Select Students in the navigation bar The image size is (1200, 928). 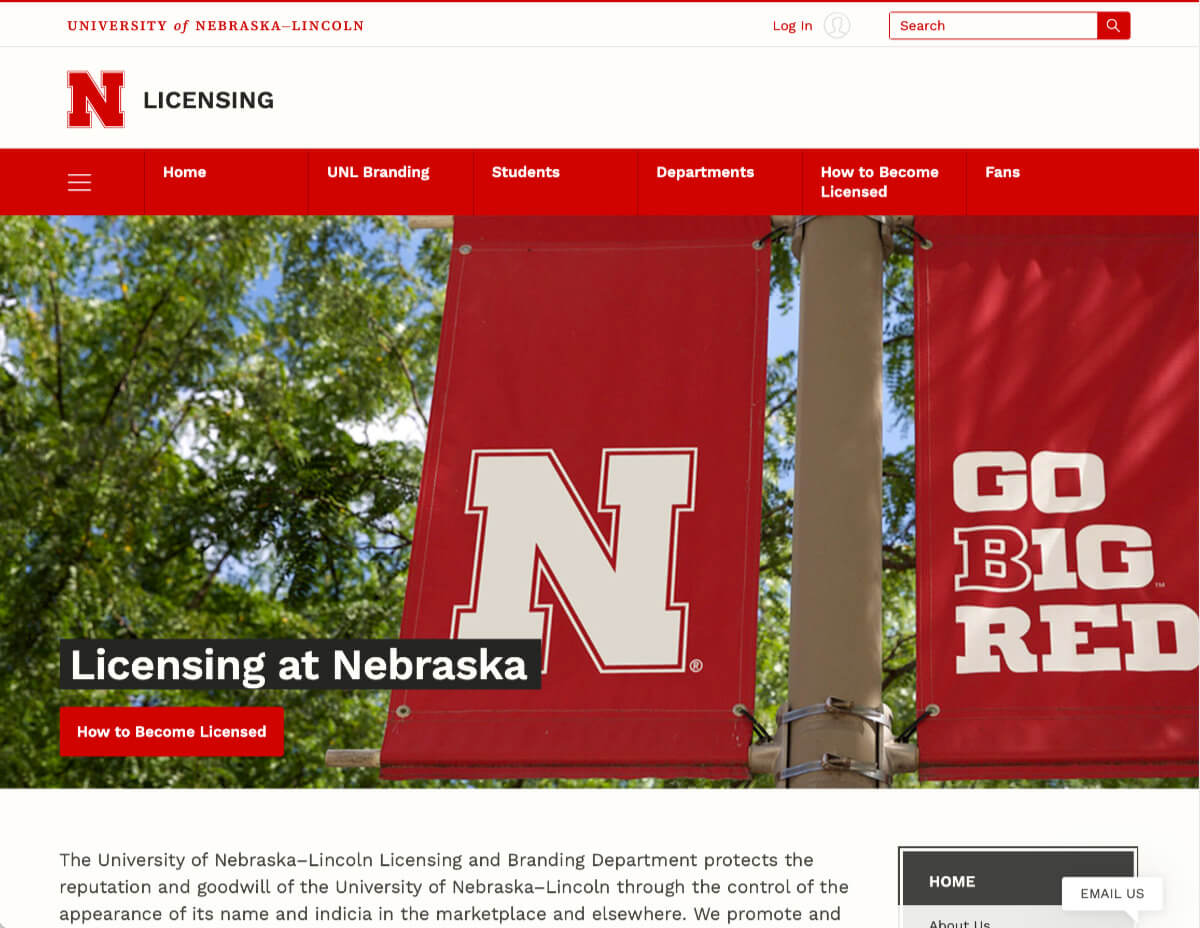point(525,172)
